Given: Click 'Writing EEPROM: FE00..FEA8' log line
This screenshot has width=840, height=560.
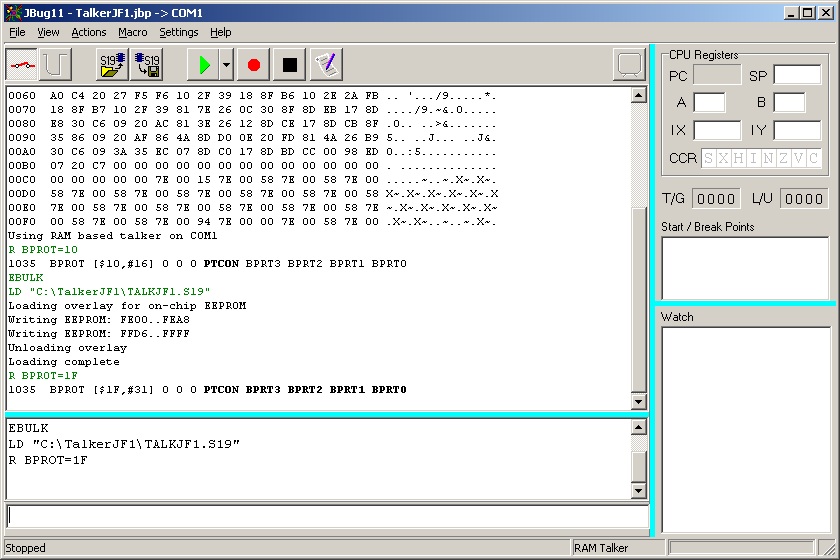Looking at the screenshot, I should [99, 320].
